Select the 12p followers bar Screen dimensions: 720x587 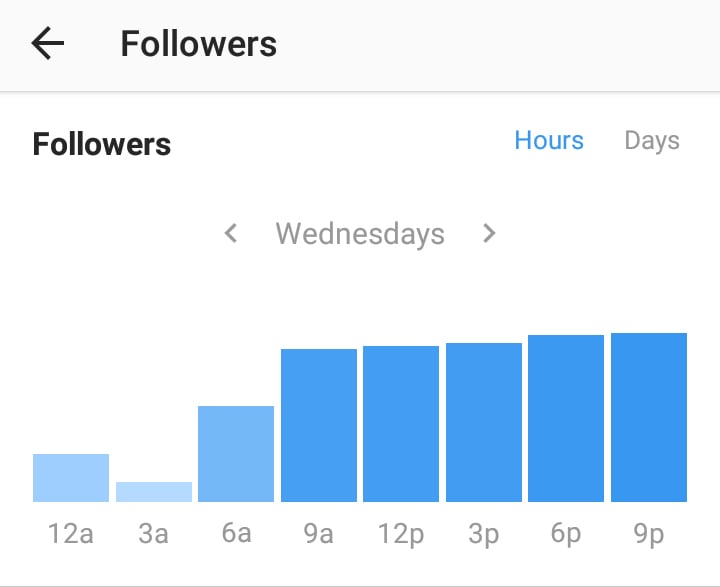[401, 424]
